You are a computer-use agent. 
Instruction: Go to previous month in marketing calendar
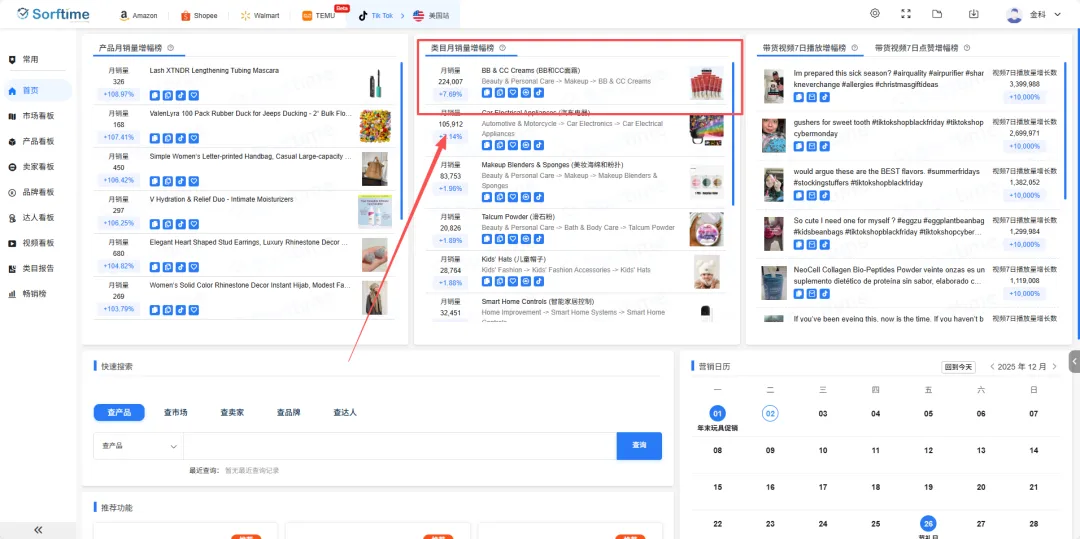point(992,367)
